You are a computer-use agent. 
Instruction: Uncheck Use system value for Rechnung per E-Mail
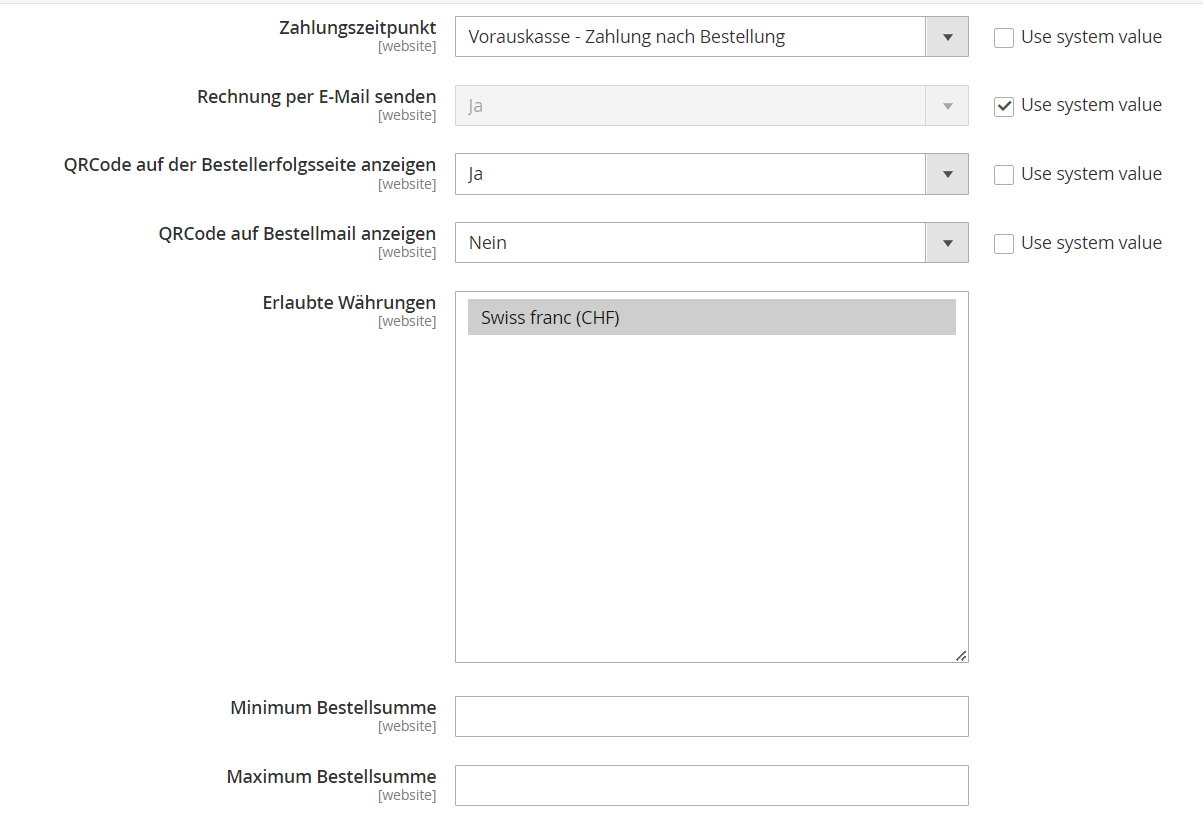point(1003,105)
